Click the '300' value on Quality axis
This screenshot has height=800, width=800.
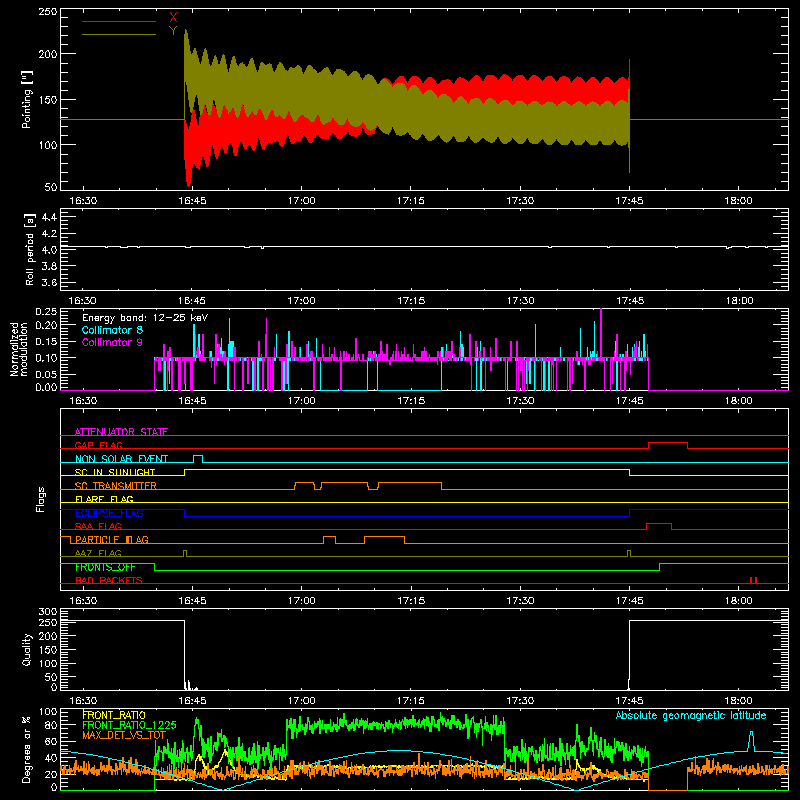[x=48, y=612]
